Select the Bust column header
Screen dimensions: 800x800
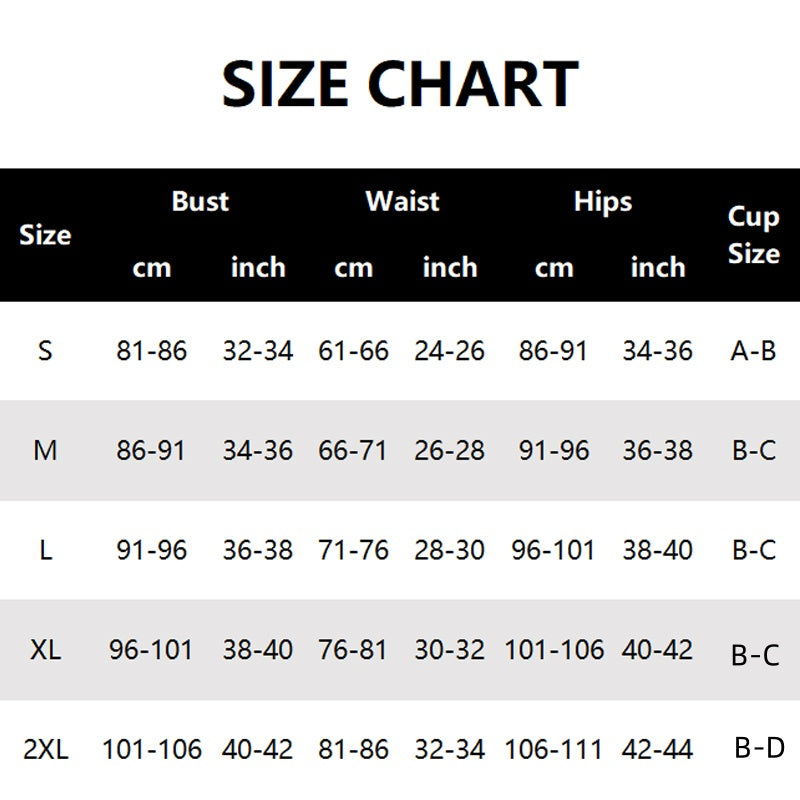[x=201, y=201]
